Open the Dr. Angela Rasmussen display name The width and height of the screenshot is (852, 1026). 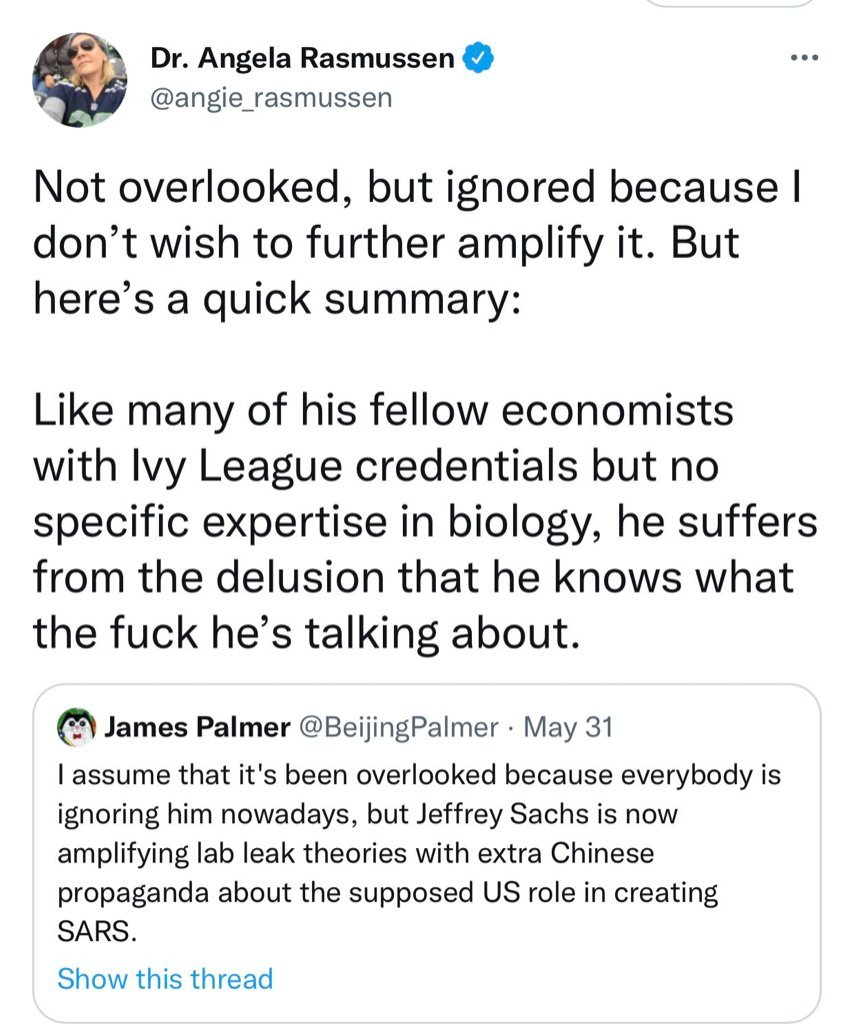[x=302, y=58]
